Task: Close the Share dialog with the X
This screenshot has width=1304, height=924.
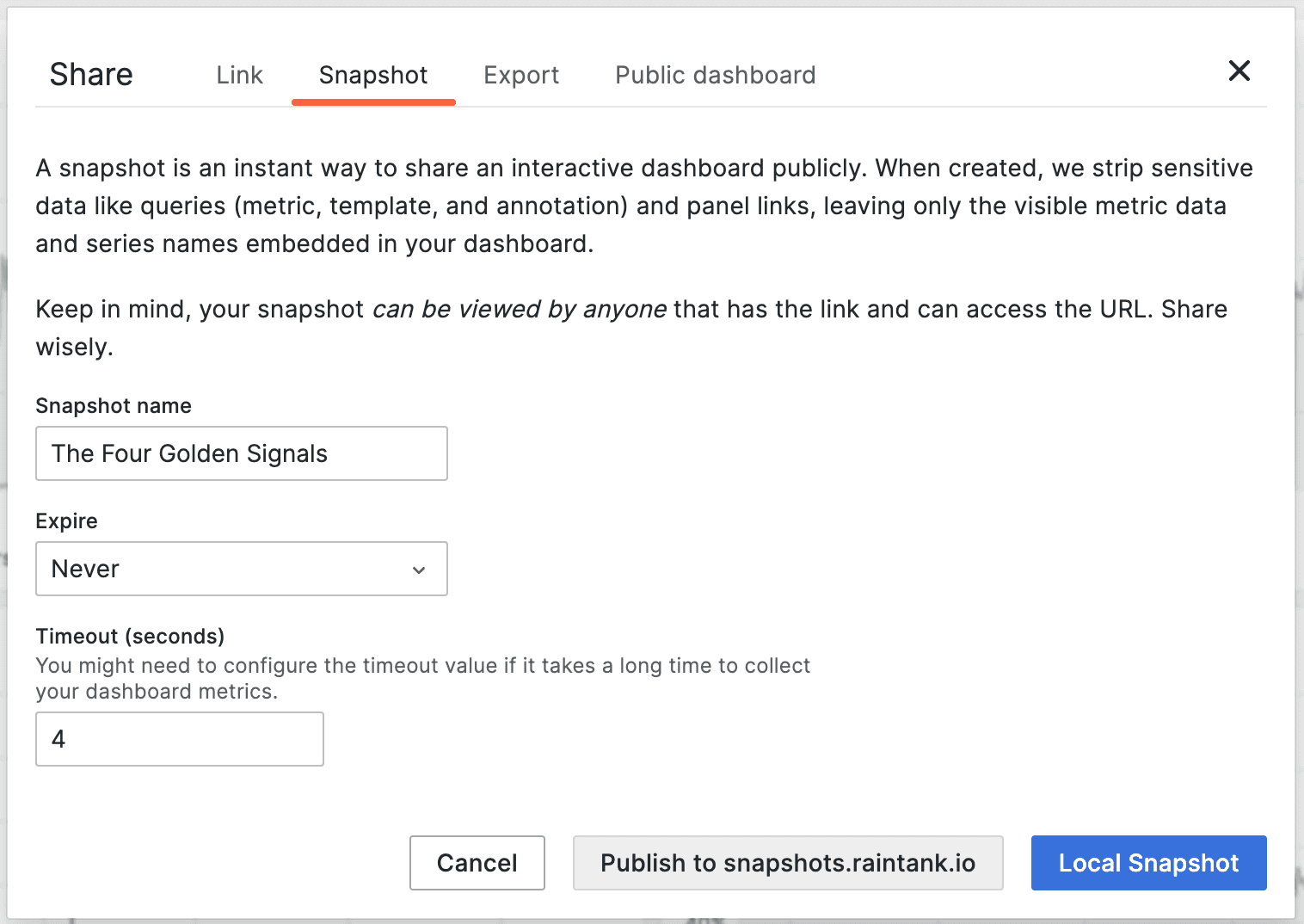Action: [1239, 71]
